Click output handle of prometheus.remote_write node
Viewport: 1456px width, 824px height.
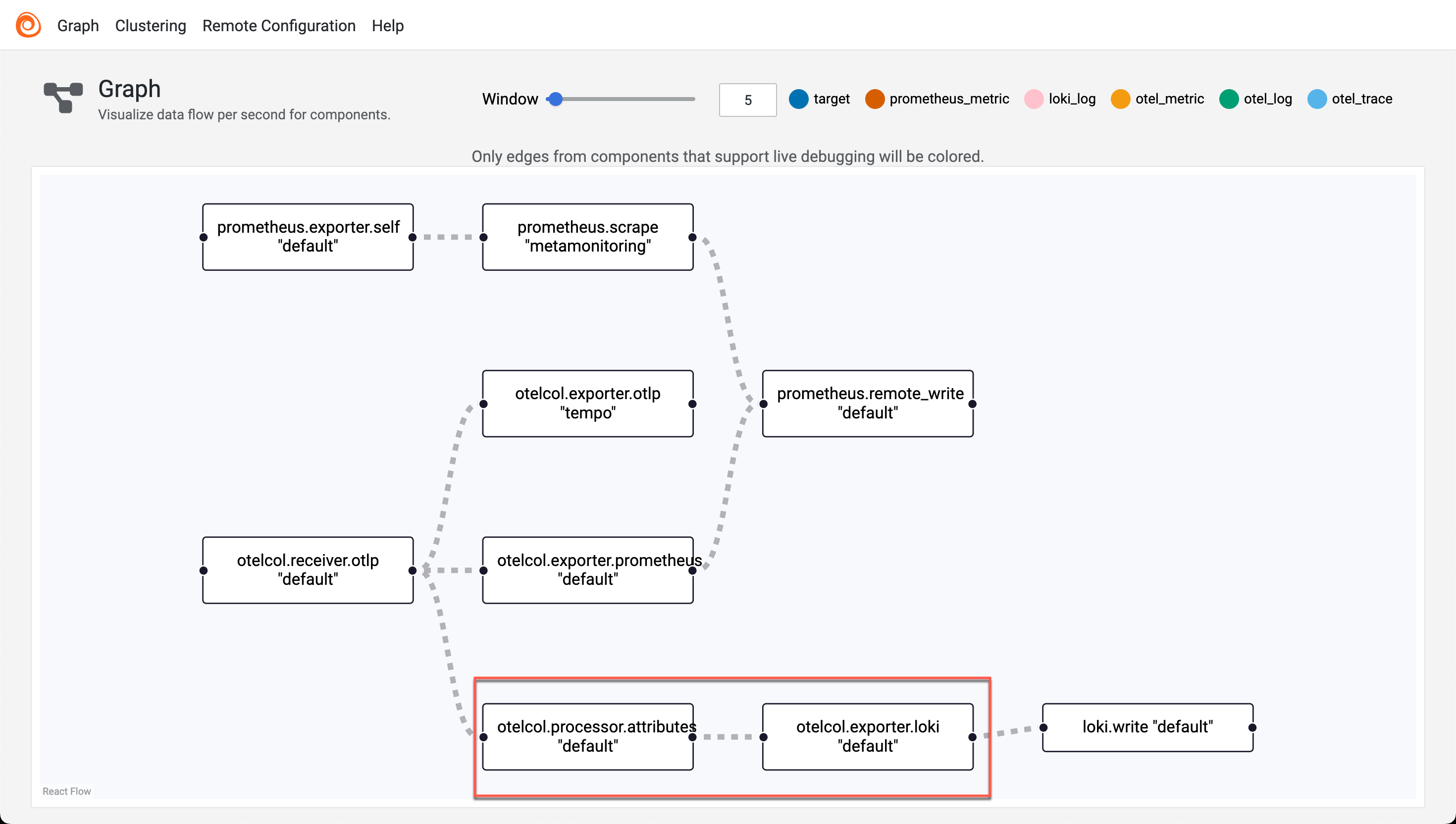click(x=972, y=404)
